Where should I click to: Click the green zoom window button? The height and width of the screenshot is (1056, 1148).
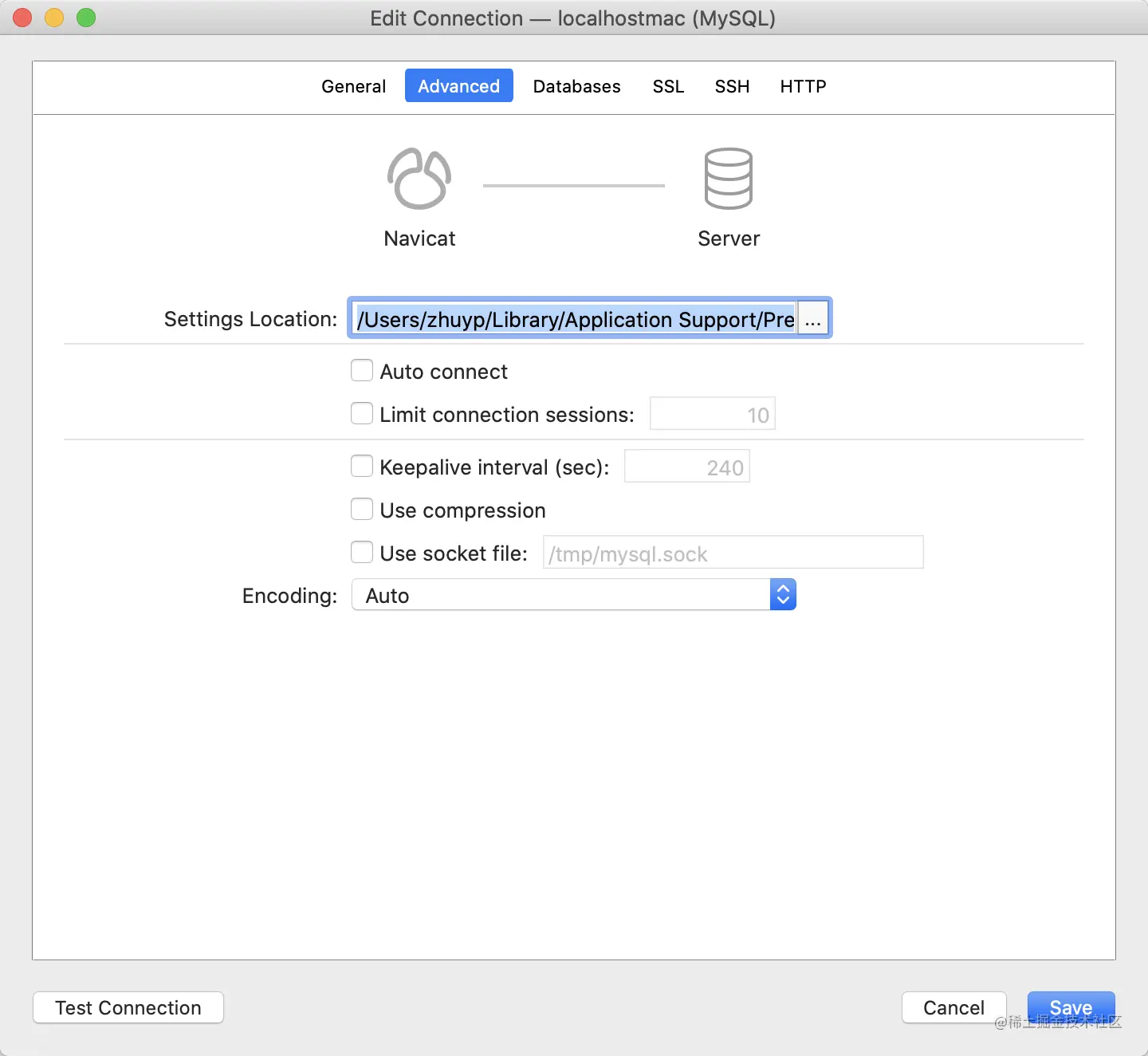86,18
